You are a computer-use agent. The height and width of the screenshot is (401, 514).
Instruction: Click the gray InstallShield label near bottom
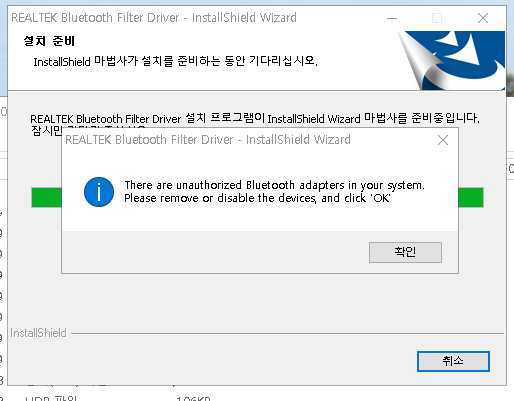[38, 333]
